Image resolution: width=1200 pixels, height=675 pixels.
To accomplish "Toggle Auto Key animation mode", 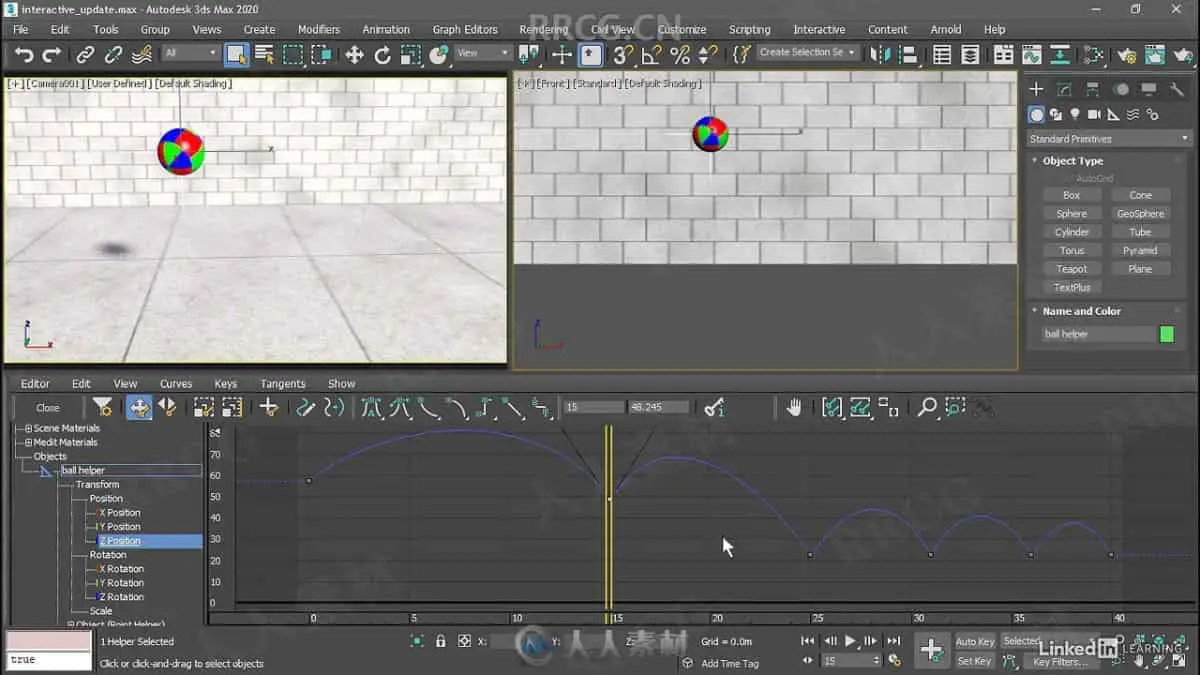I will 975,641.
